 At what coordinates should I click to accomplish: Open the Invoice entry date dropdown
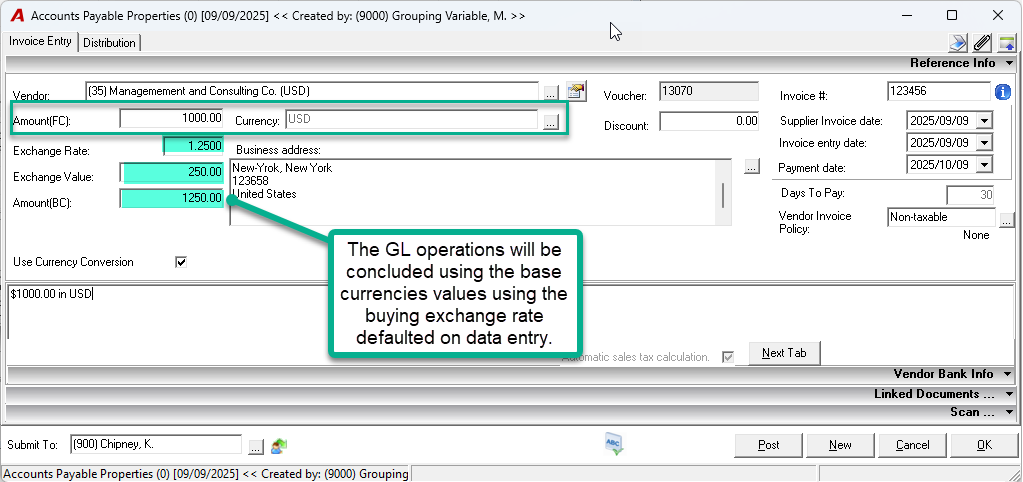tap(984, 143)
